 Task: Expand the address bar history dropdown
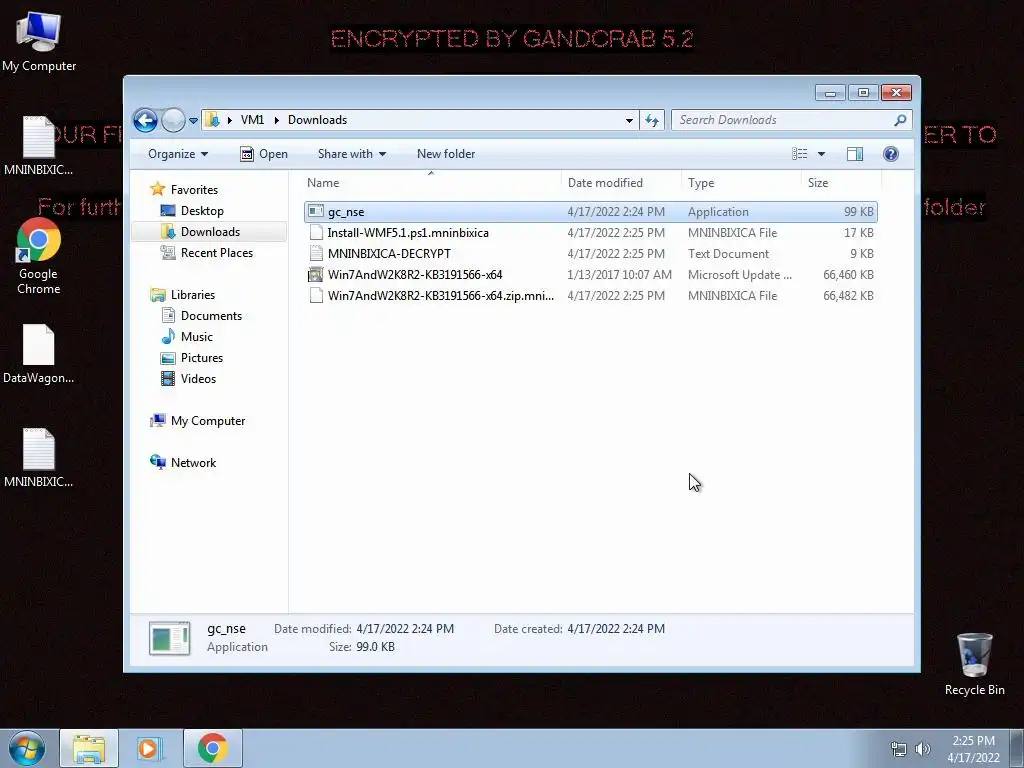(629, 120)
